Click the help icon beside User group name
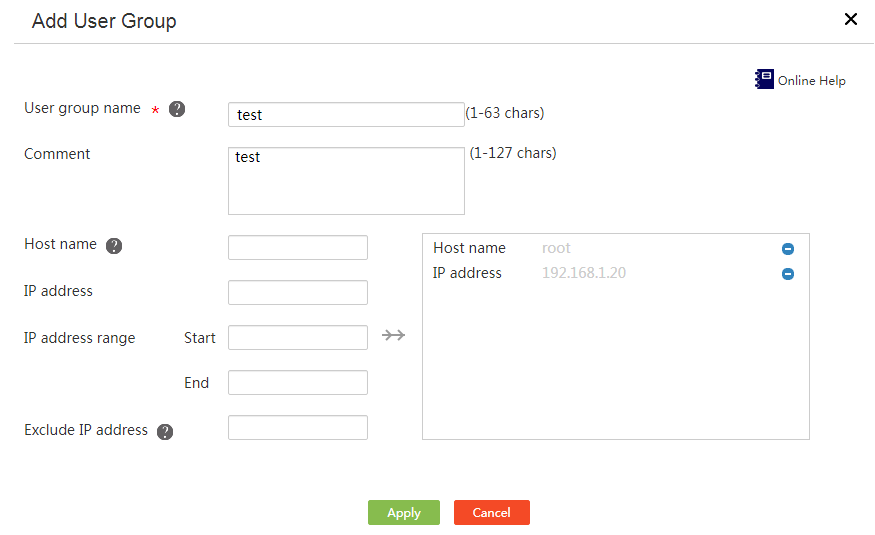This screenshot has width=875, height=535. coord(177,109)
